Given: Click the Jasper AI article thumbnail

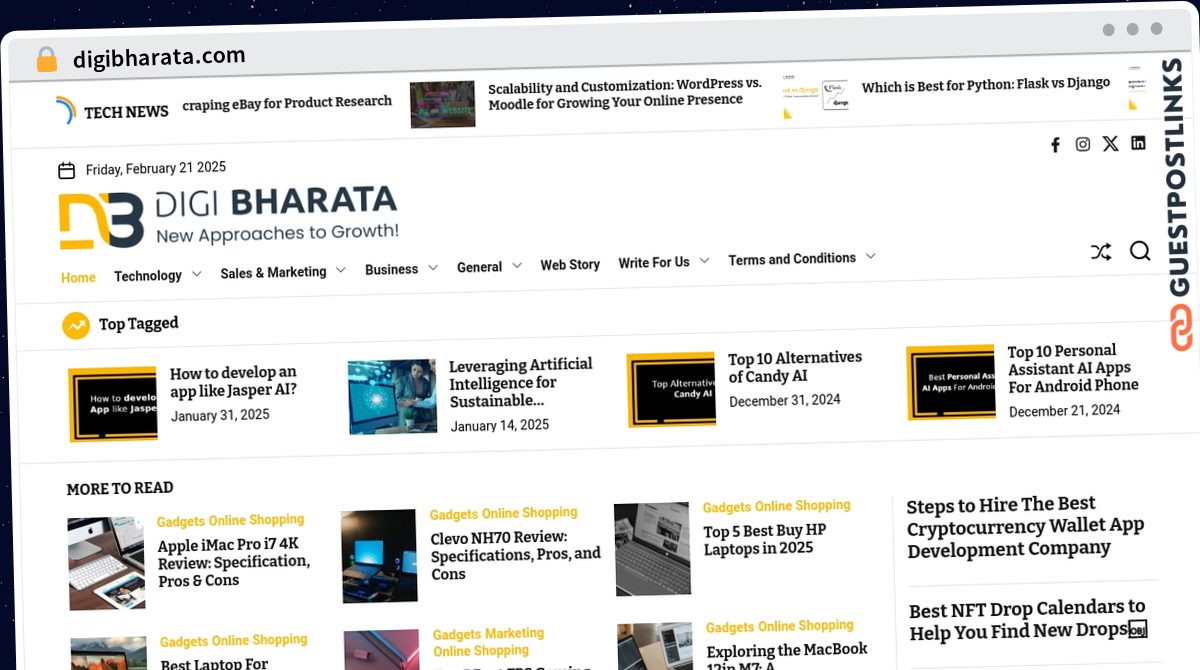Looking at the screenshot, I should 113,404.
